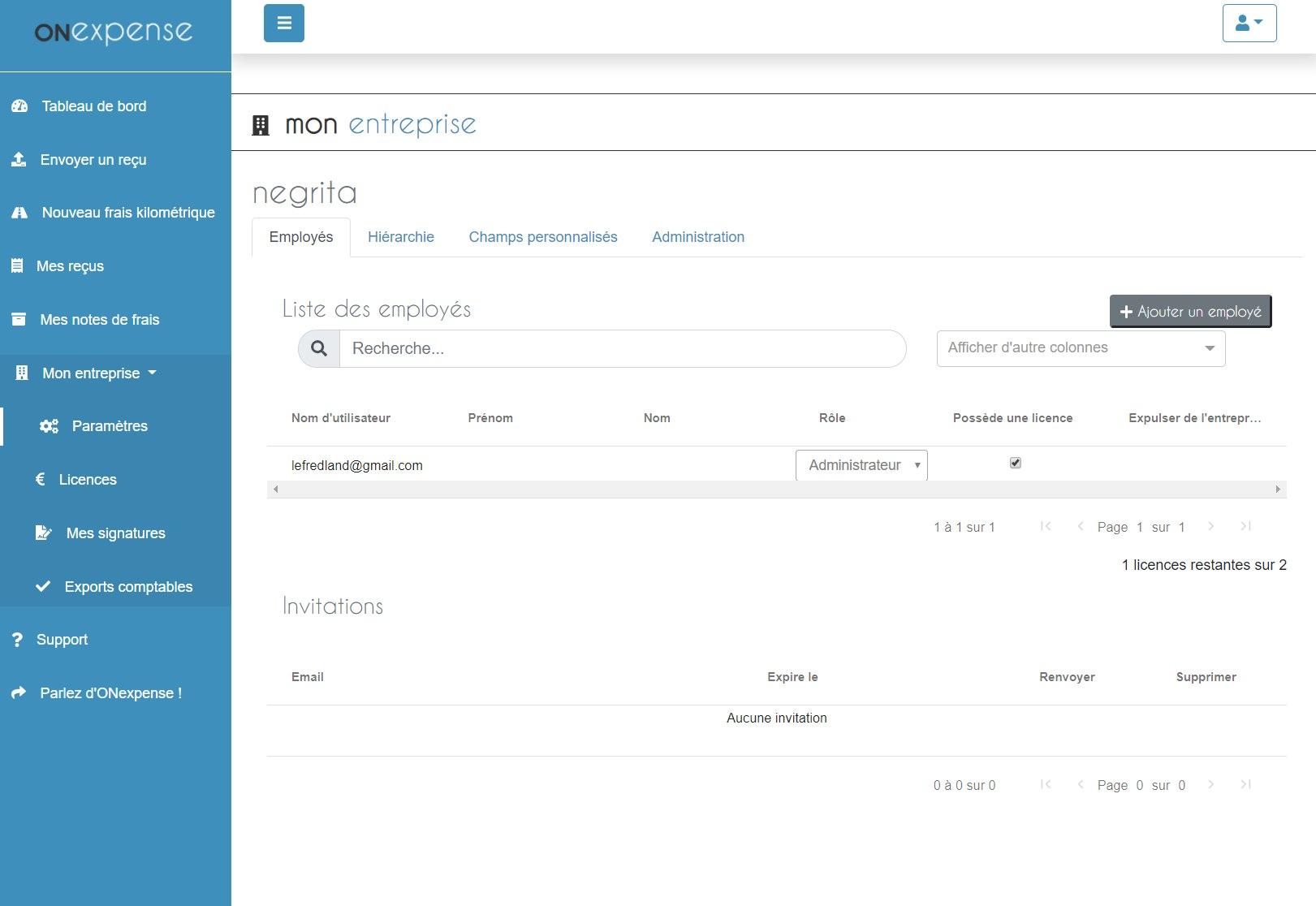Click the search magnifier icon
Image resolution: width=1316 pixels, height=906 pixels.
(317, 348)
